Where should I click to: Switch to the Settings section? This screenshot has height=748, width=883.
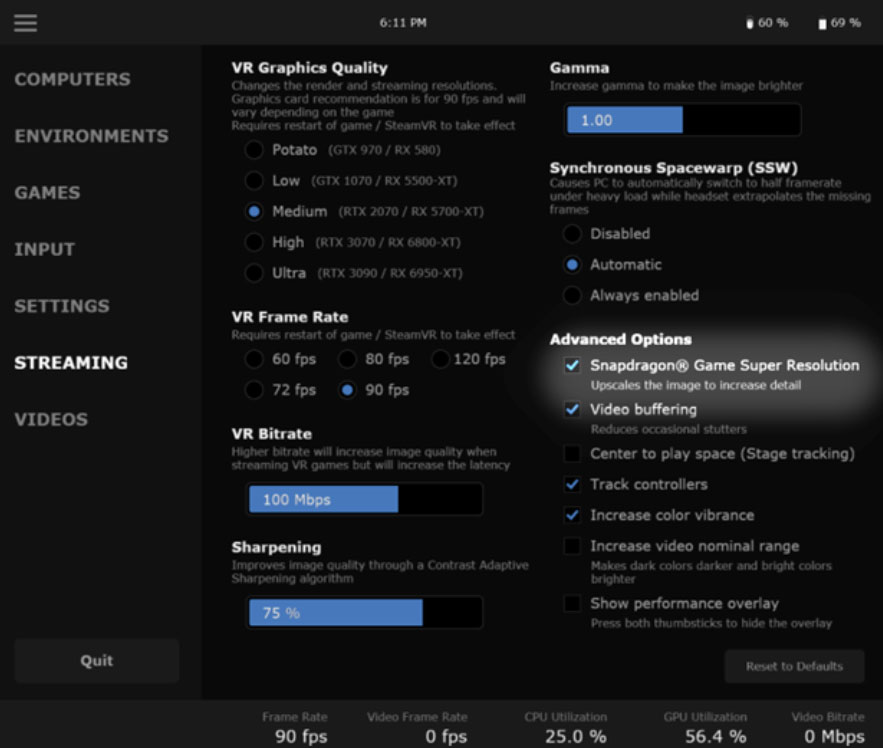pyautogui.click(x=62, y=306)
